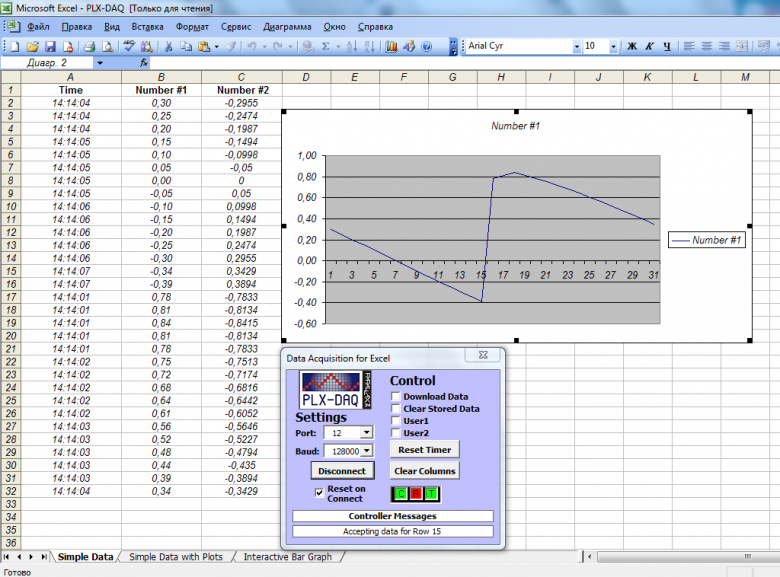
Task: Open the Вставка menu
Action: click(147, 27)
